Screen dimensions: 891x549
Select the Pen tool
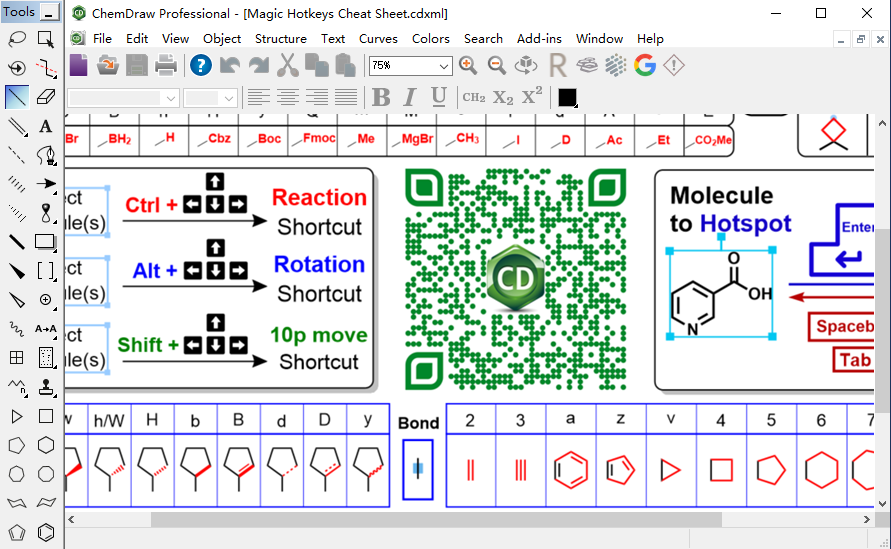click(45, 155)
